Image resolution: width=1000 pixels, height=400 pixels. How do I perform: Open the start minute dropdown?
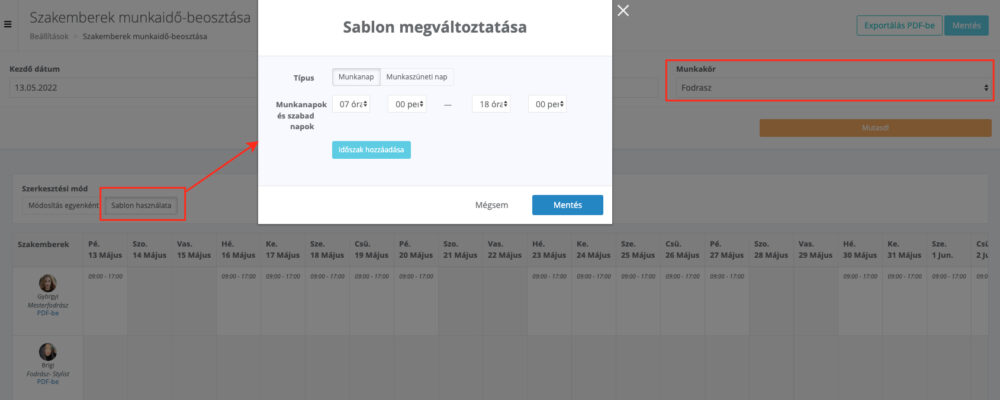coord(407,104)
